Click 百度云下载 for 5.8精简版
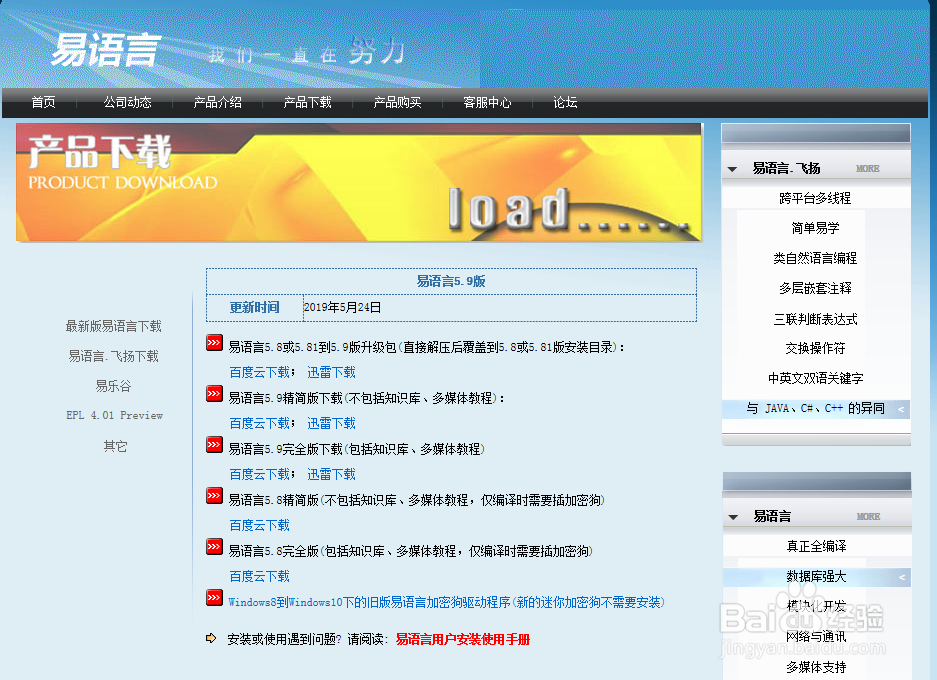 point(259,525)
